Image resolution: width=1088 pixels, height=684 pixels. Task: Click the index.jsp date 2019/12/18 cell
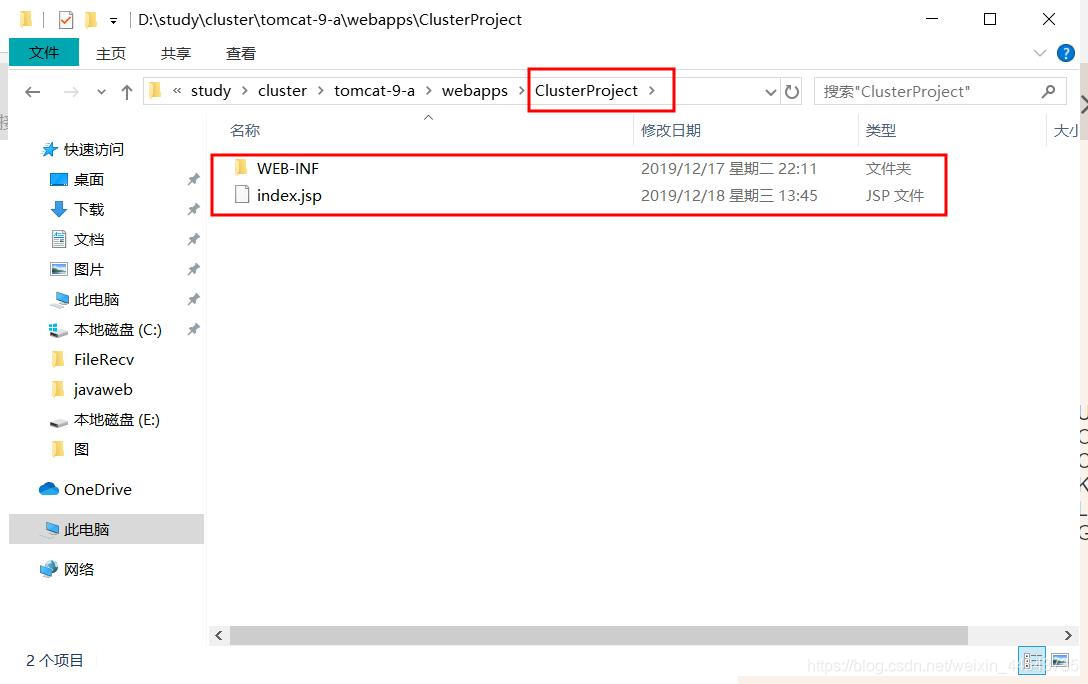click(729, 196)
